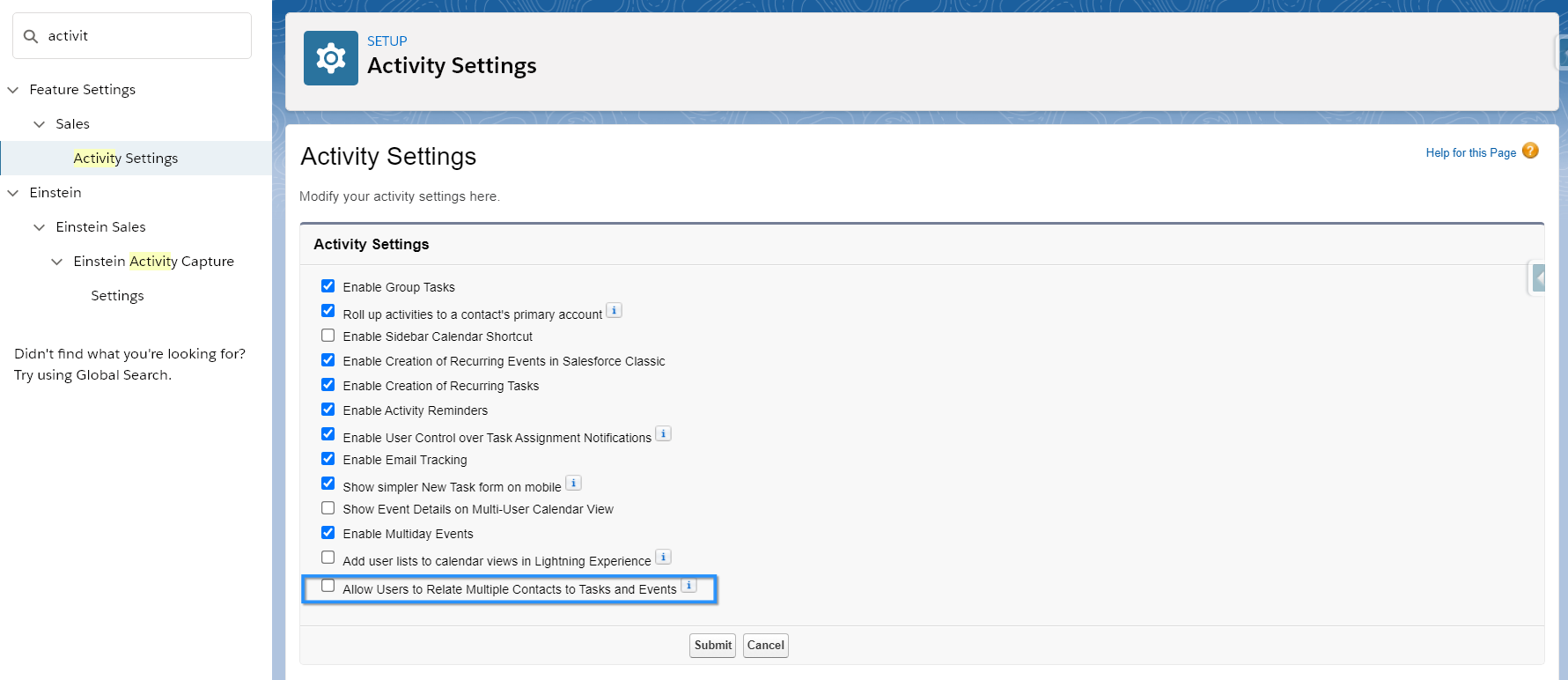The width and height of the screenshot is (1568, 680).
Task: Open Settings under Einstein Activity Capture
Action: [117, 296]
